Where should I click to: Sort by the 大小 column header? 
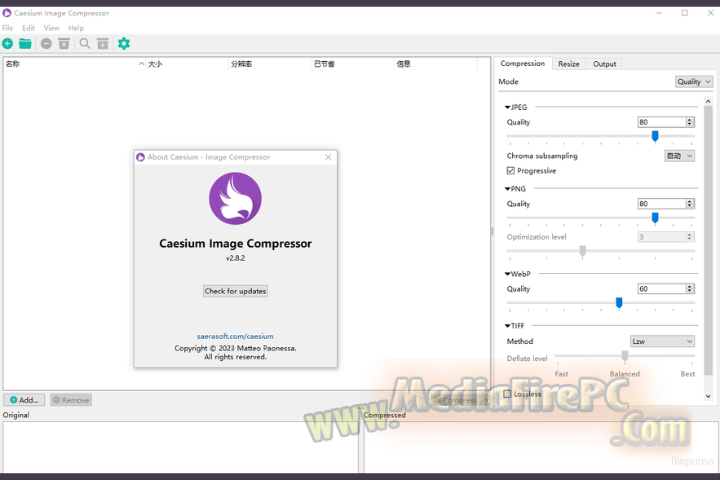pos(187,64)
